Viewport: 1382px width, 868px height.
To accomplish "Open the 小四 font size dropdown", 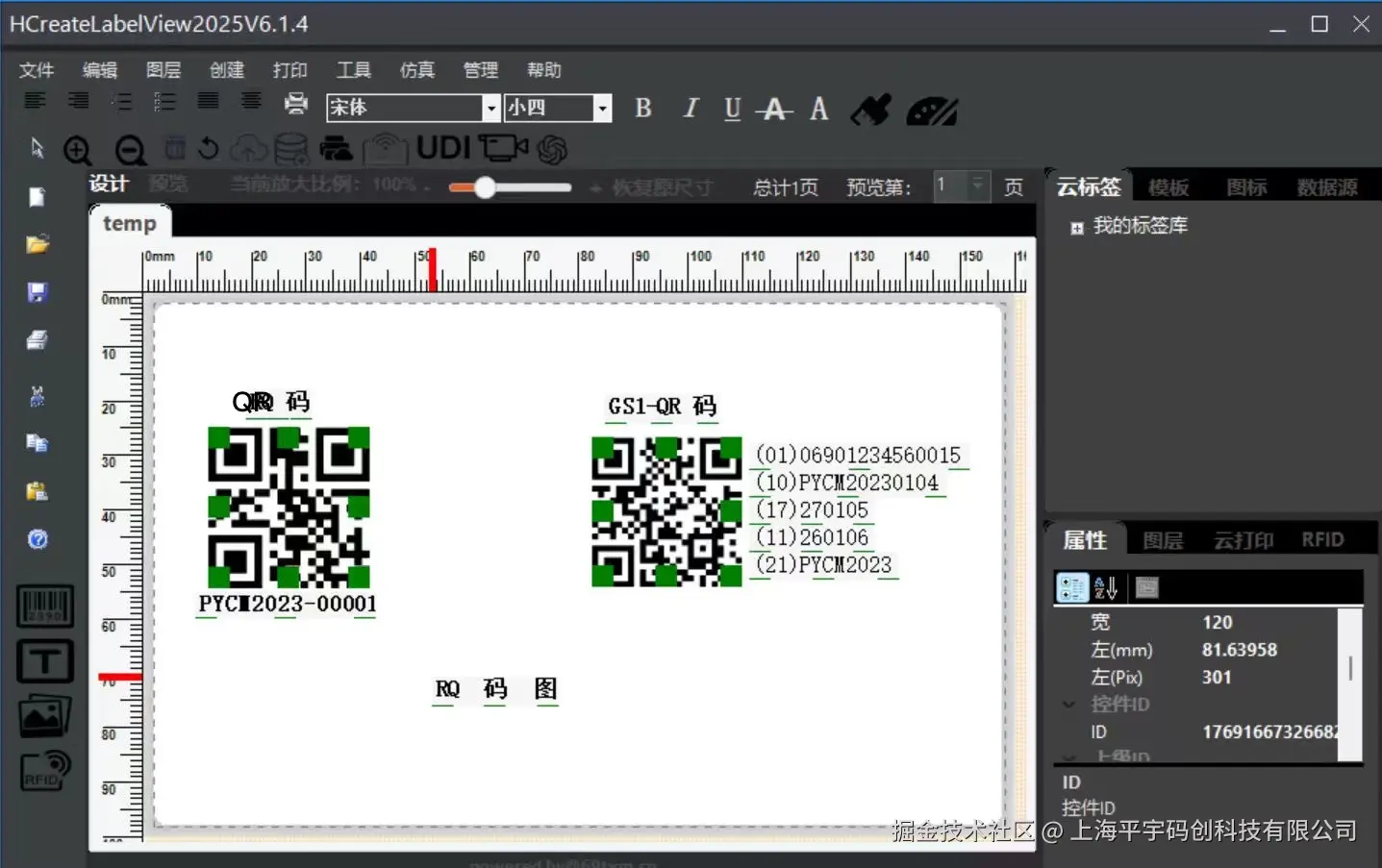I will point(602,108).
